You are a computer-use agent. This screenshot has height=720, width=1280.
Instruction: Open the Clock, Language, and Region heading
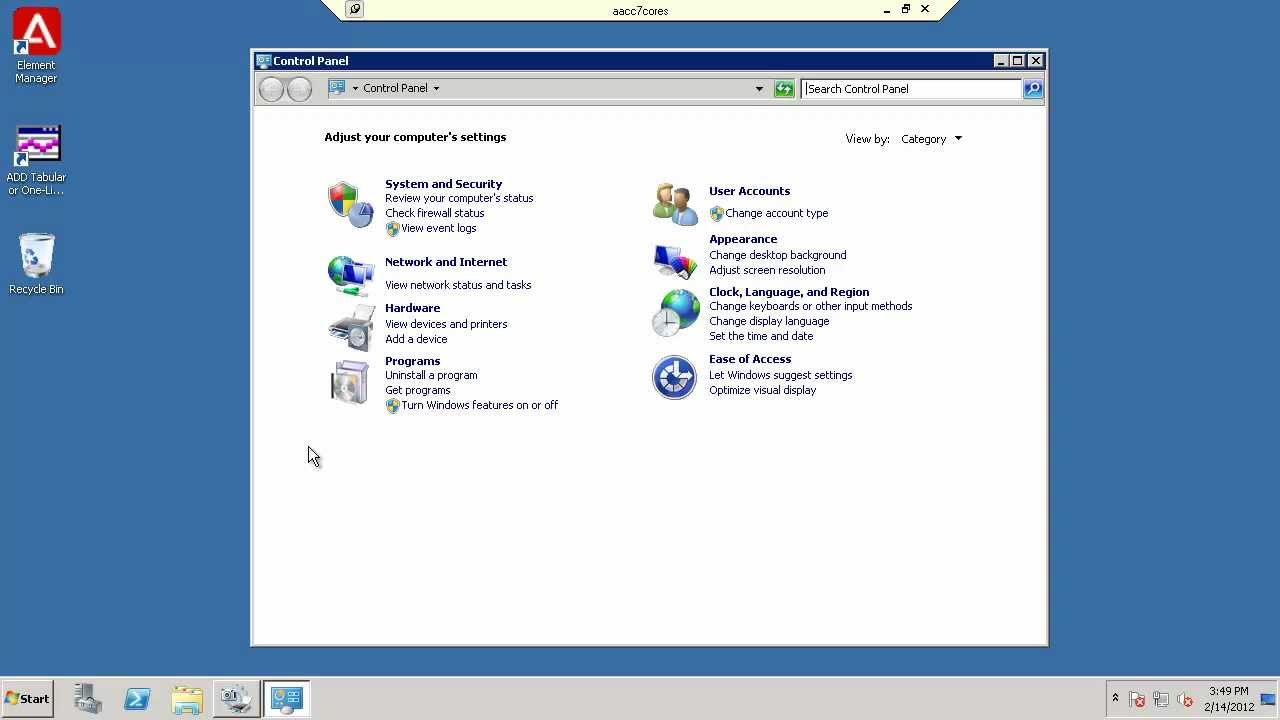[789, 292]
